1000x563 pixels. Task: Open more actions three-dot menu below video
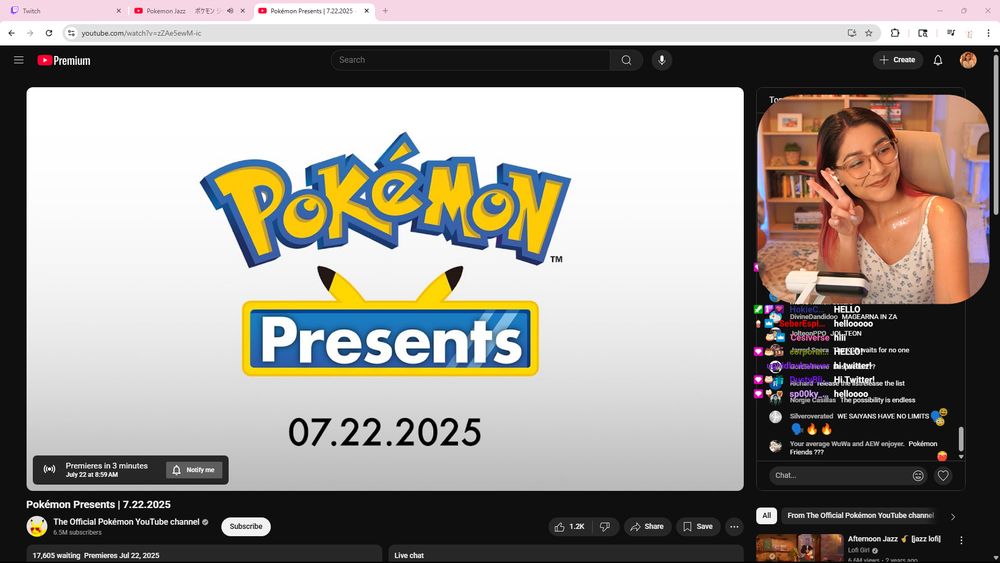[x=734, y=527]
